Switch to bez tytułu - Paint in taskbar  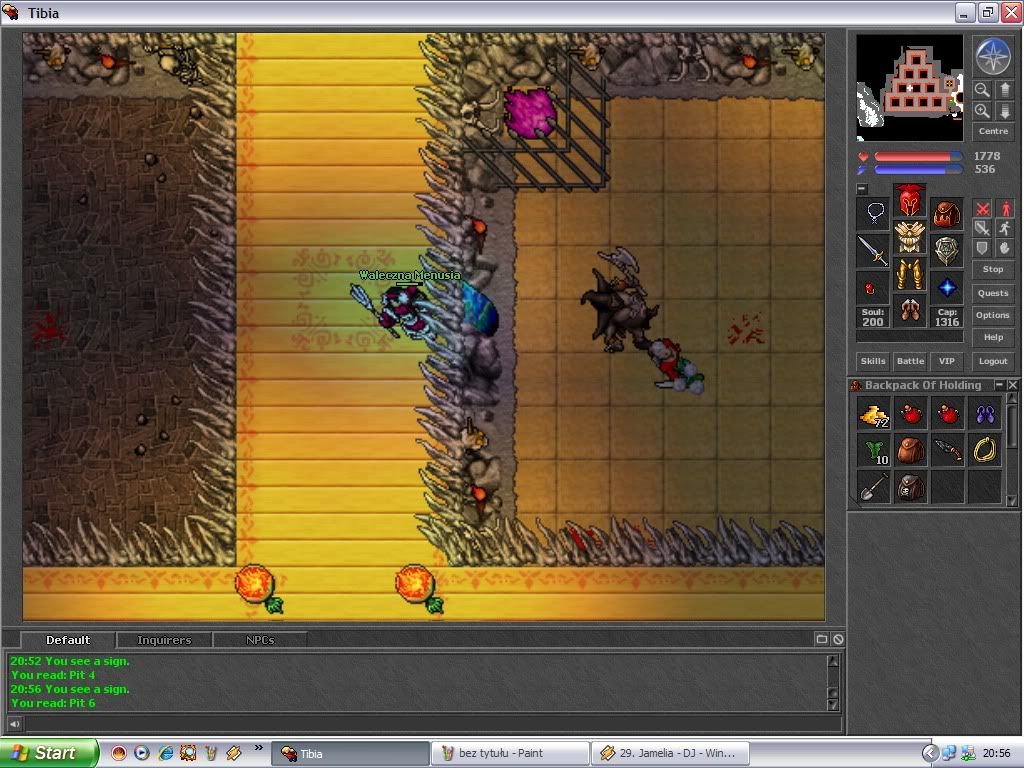click(x=509, y=753)
